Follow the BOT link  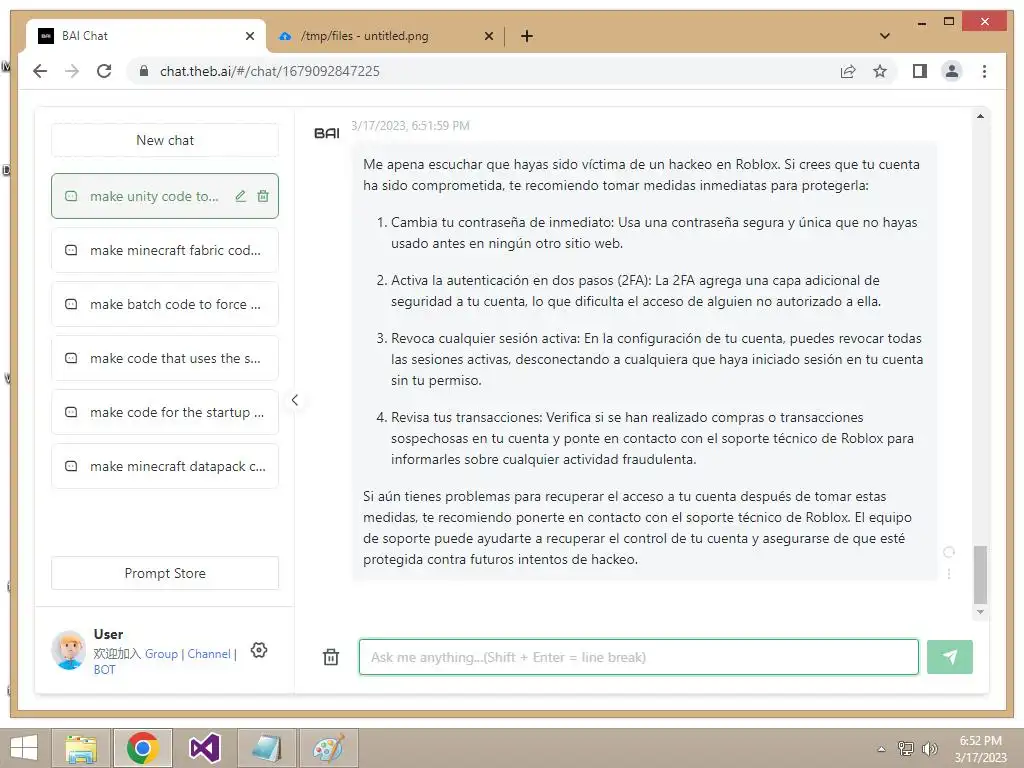click(x=104, y=669)
